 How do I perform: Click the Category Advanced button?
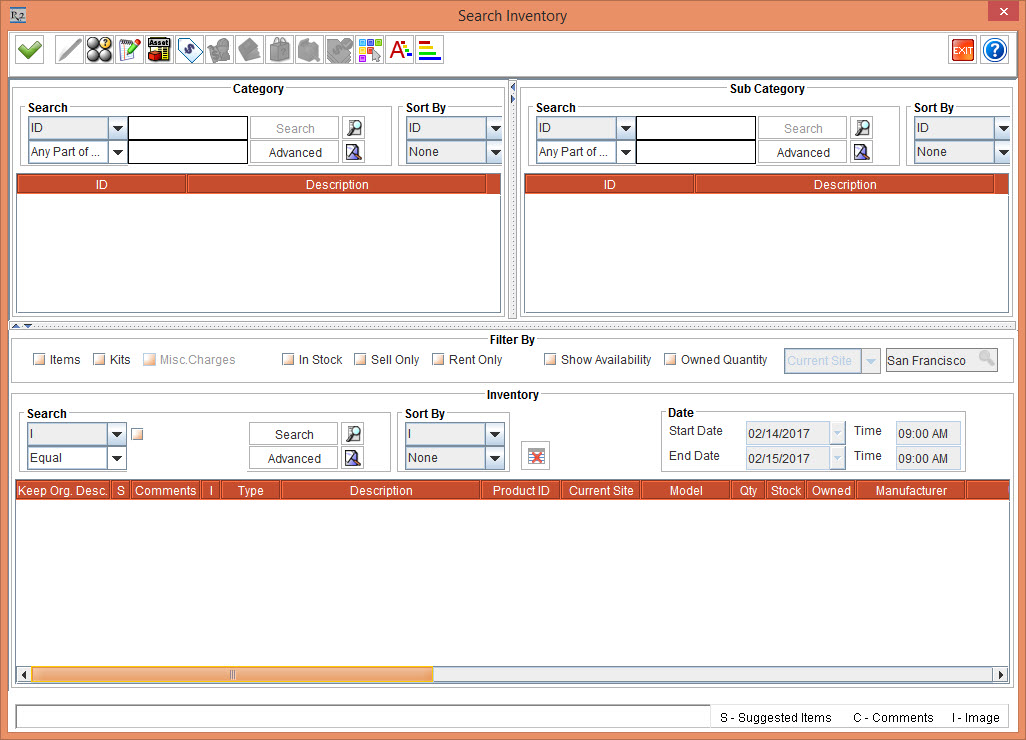point(295,153)
